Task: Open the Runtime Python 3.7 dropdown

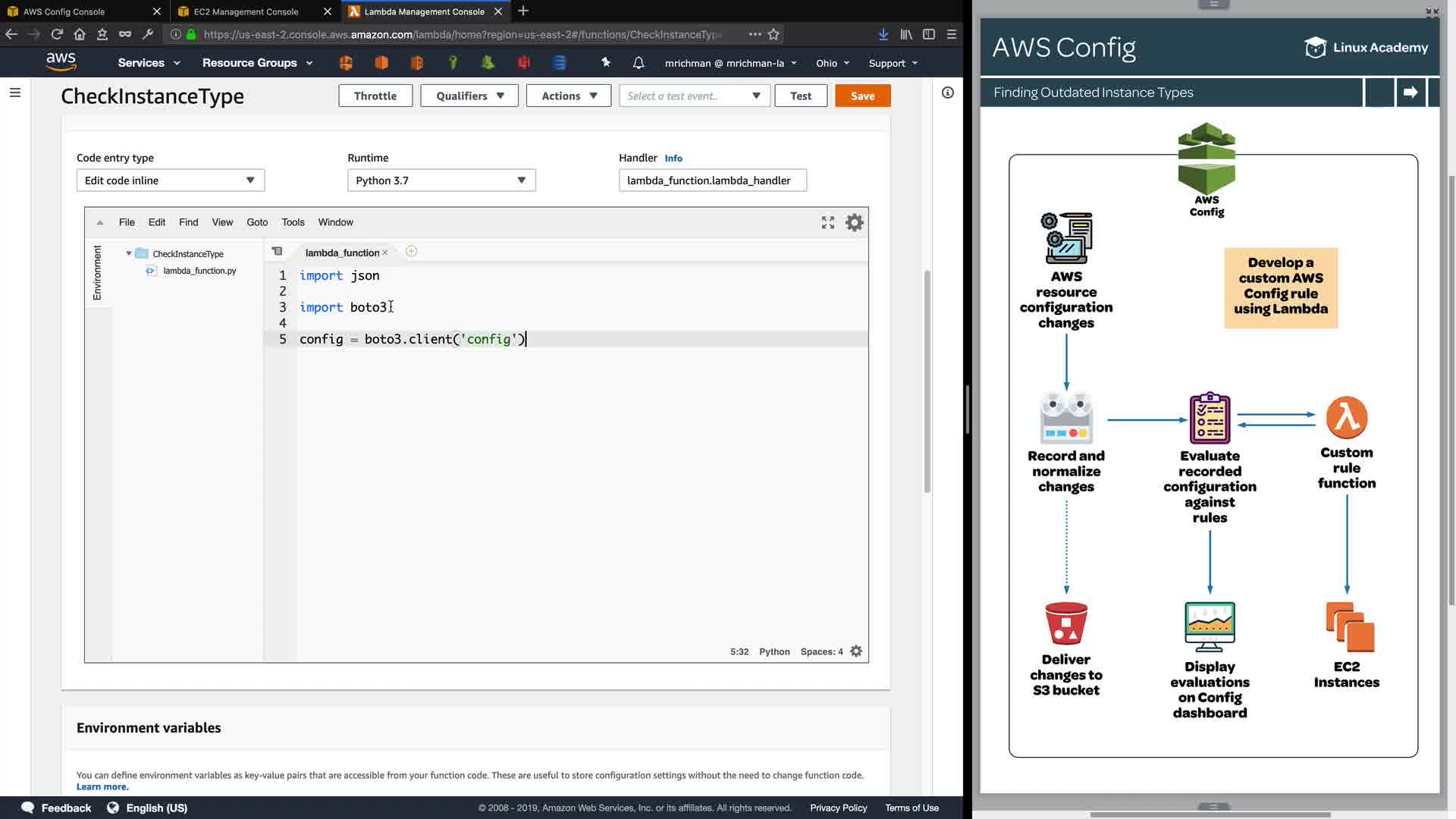Action: coord(441,180)
